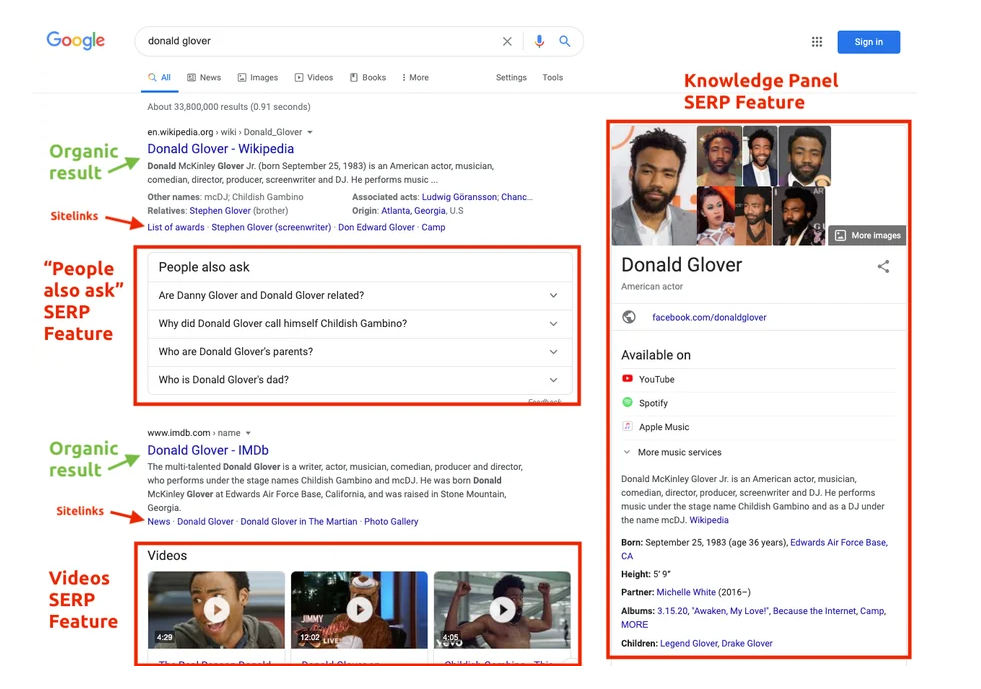Screen dimensions: 981x689
Task: Click the YouTube text under Available on
Action: point(656,379)
